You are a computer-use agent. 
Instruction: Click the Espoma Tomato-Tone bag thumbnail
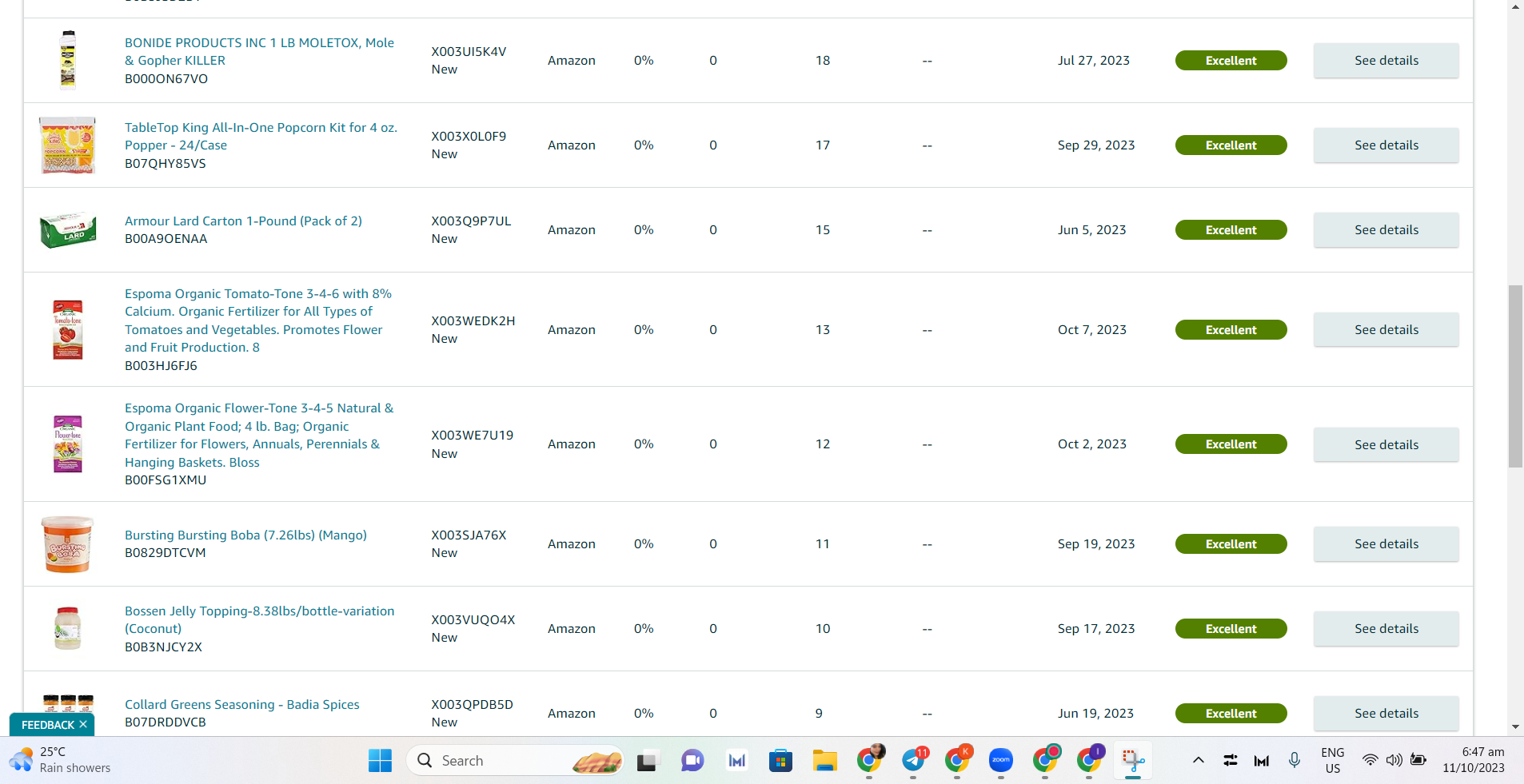click(68, 329)
